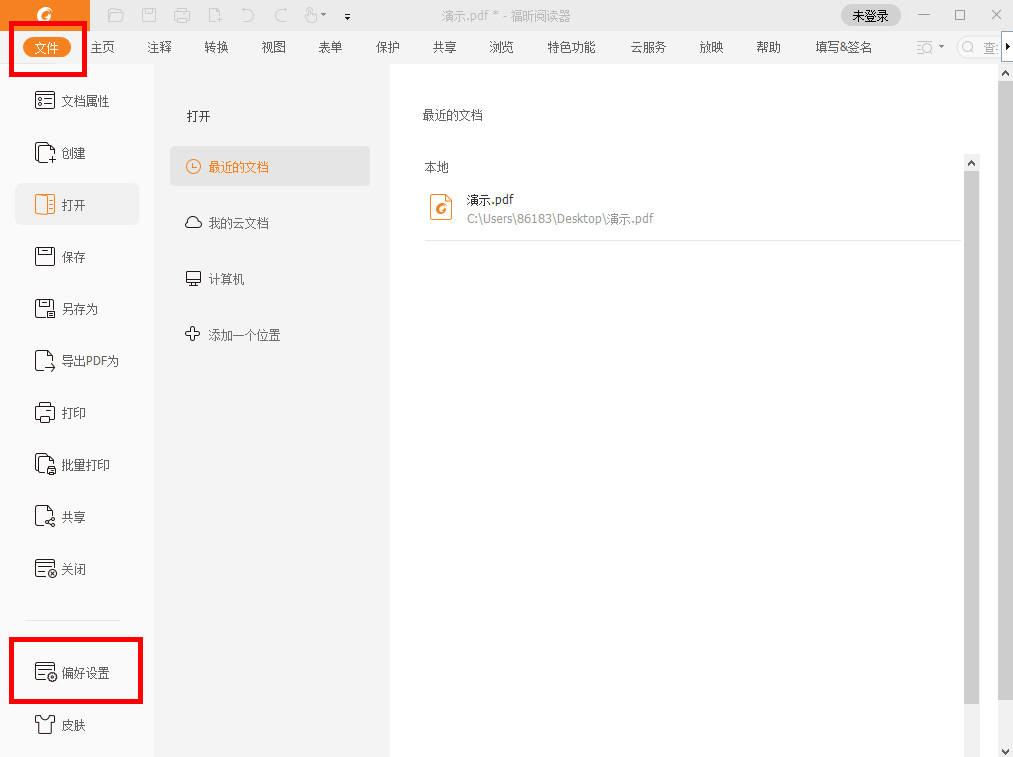Select the Hand tool icon

pos(310,15)
